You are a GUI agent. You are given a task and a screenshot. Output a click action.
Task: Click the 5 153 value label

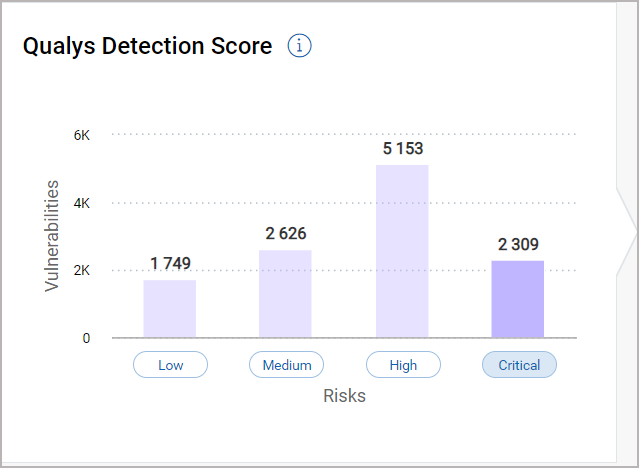(402, 149)
